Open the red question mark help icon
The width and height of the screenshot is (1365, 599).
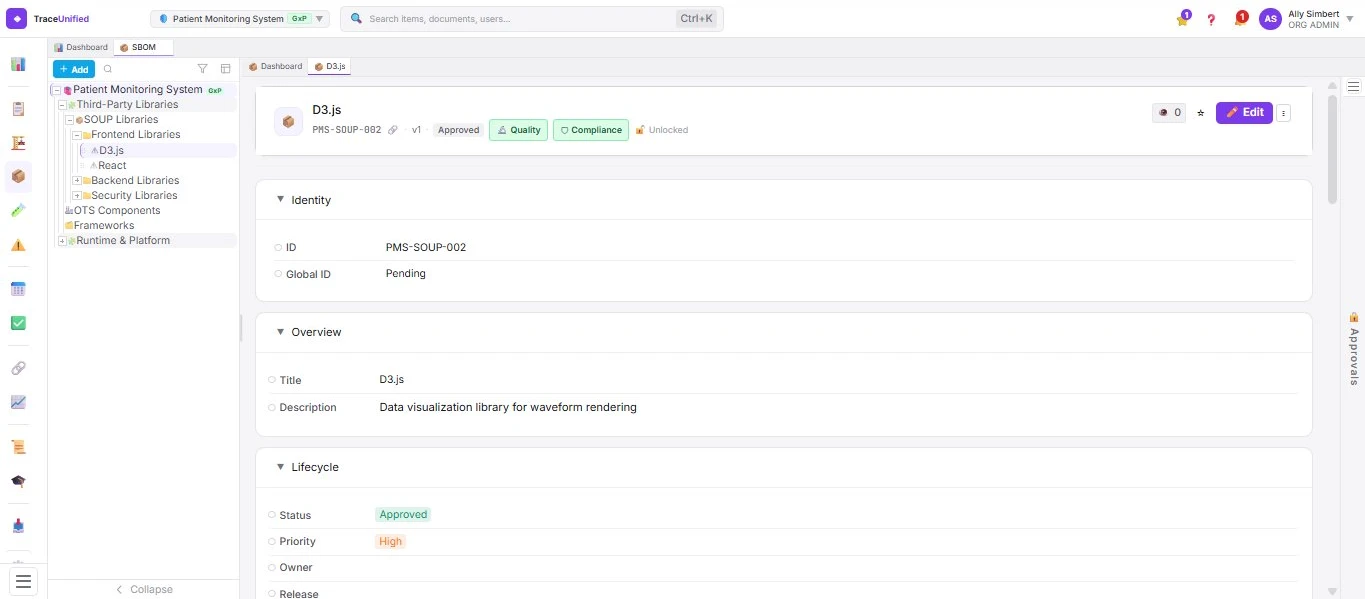click(1211, 20)
